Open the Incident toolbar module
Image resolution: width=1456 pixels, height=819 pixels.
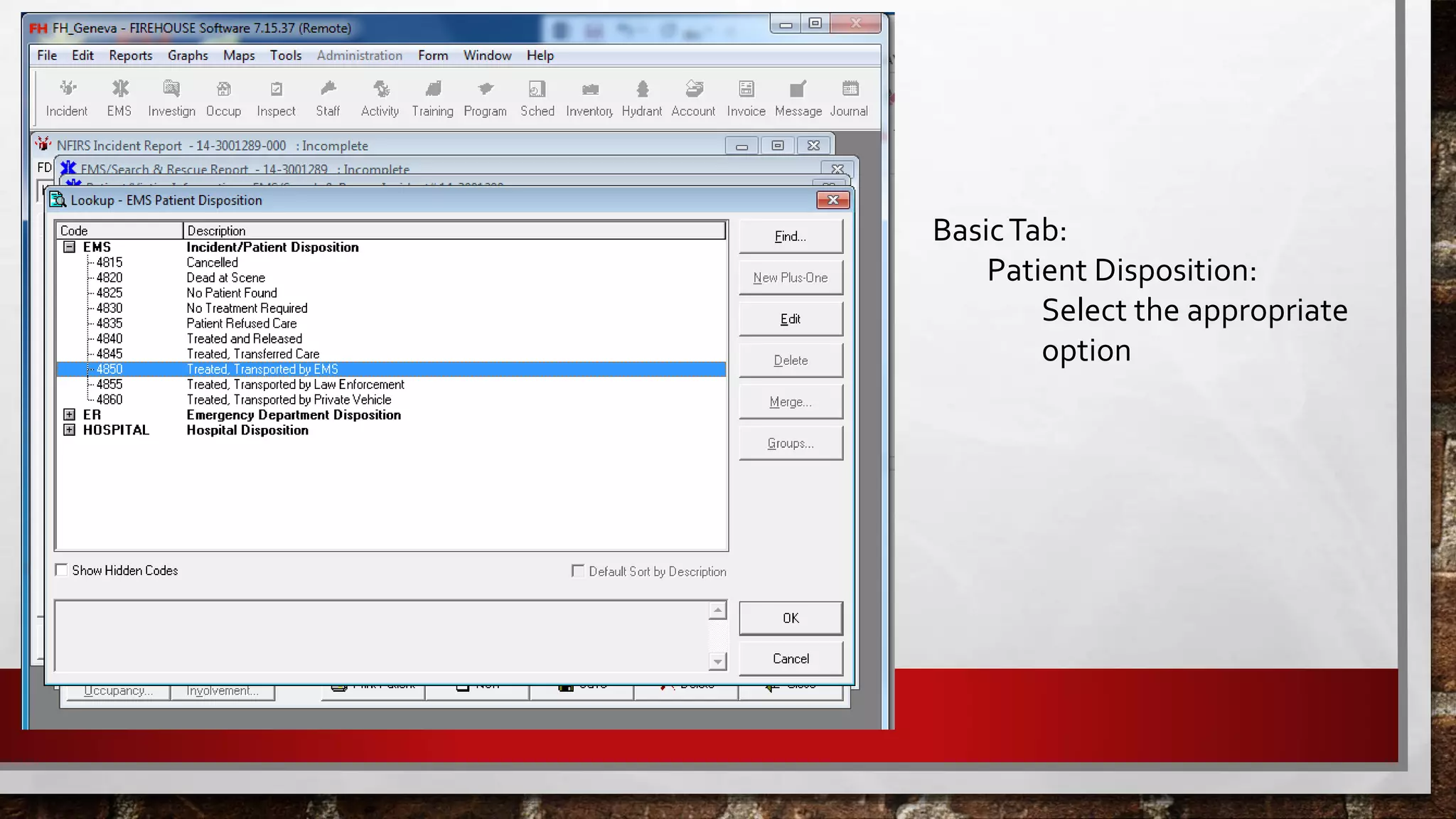[67, 99]
